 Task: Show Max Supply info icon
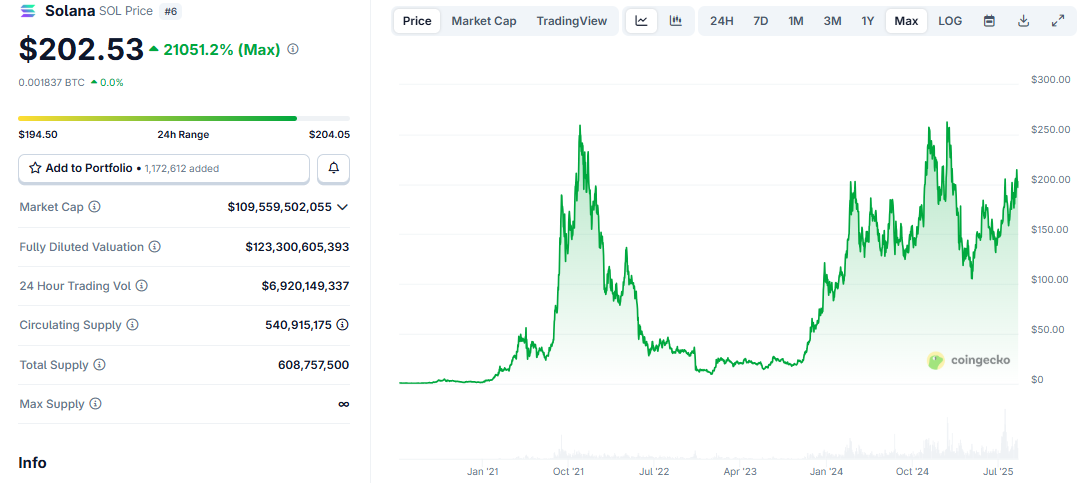(95, 404)
